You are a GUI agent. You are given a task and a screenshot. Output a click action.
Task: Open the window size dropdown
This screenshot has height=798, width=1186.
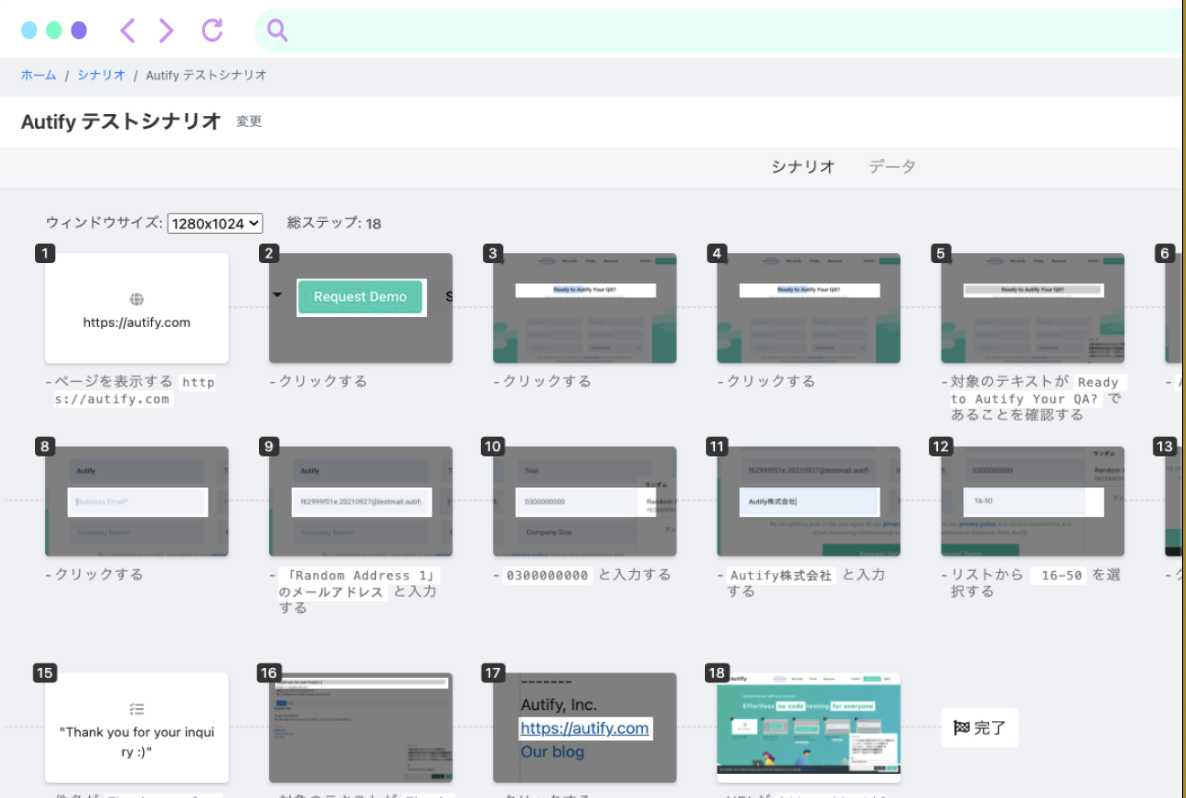pyautogui.click(x=215, y=223)
